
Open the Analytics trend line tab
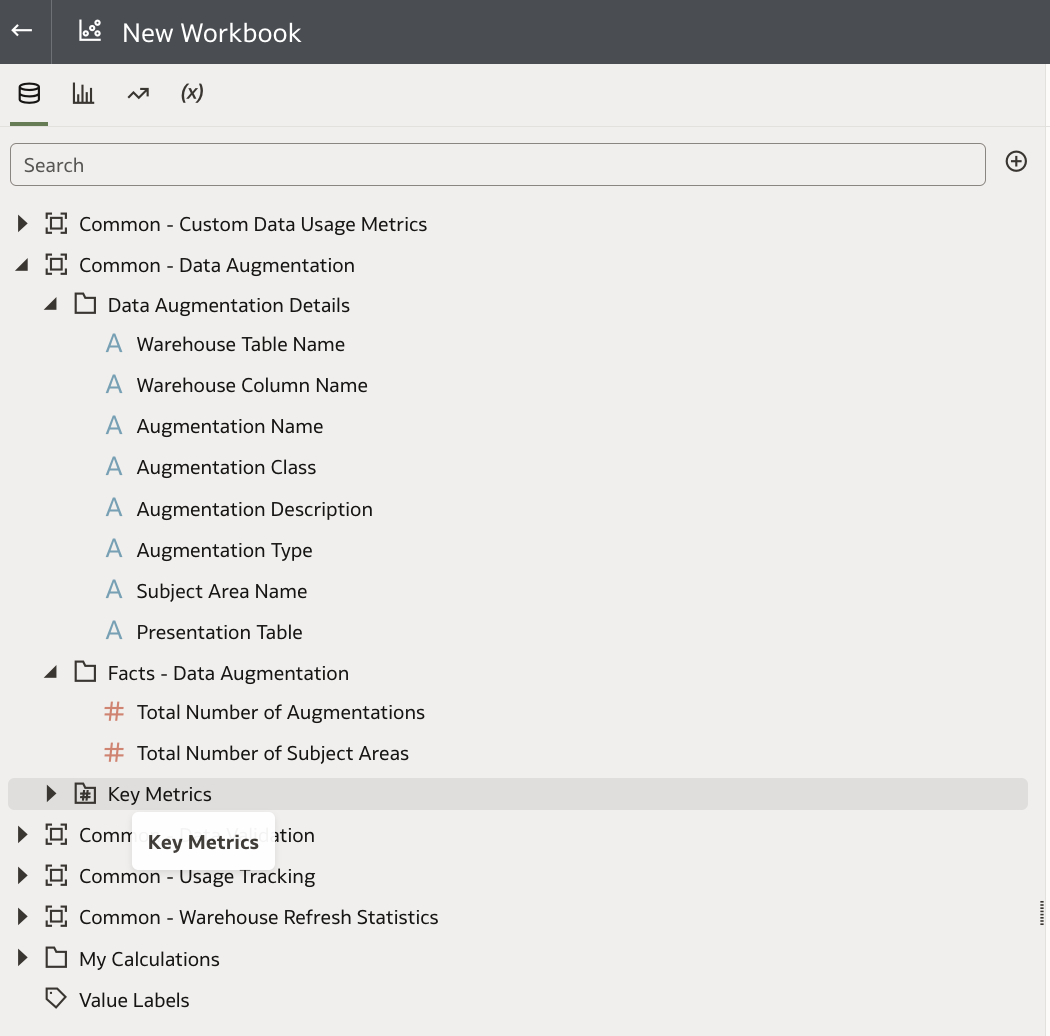(138, 94)
